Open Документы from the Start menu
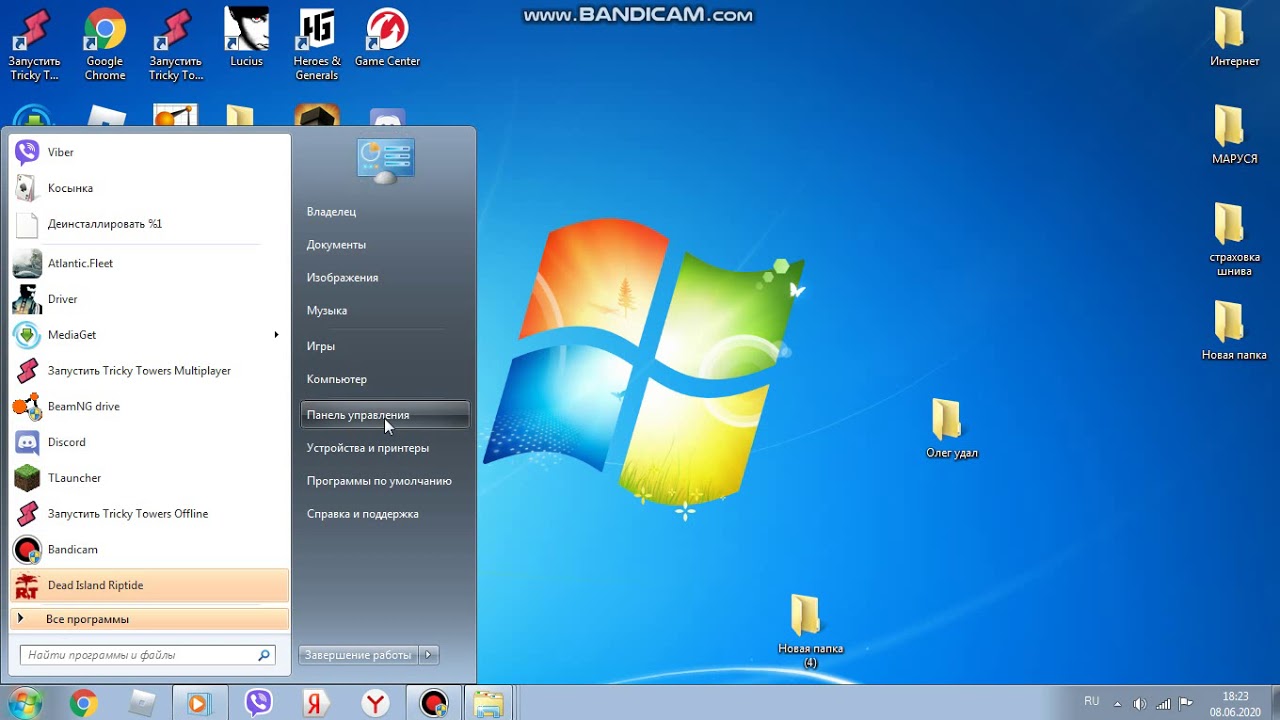Image resolution: width=1280 pixels, height=720 pixels. point(385,245)
